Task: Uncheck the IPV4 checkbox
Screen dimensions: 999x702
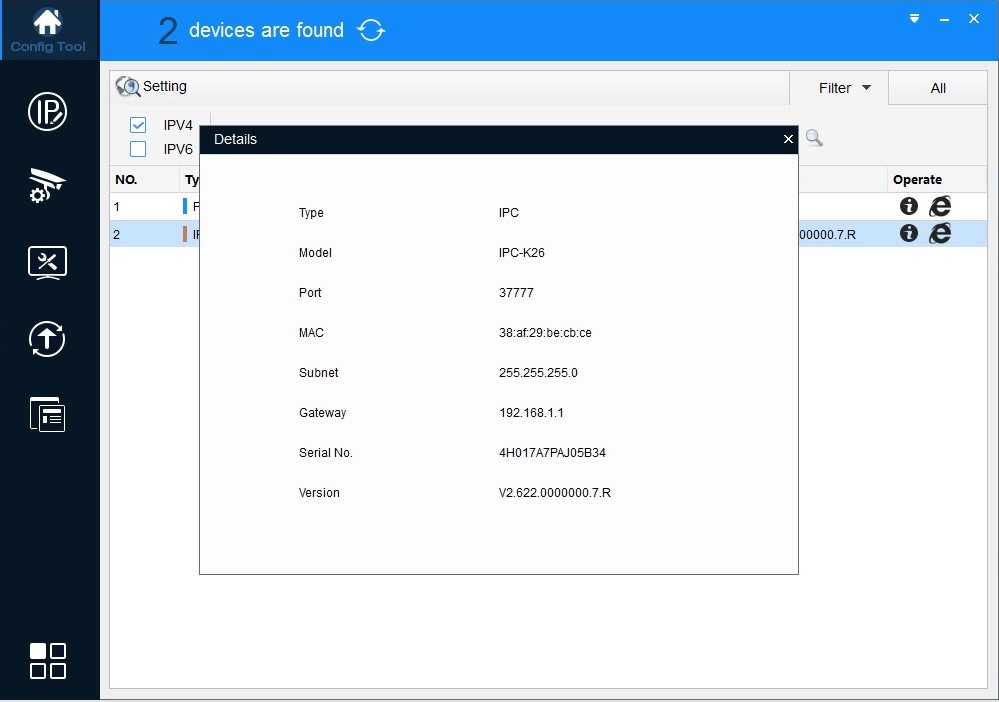Action: pos(138,125)
